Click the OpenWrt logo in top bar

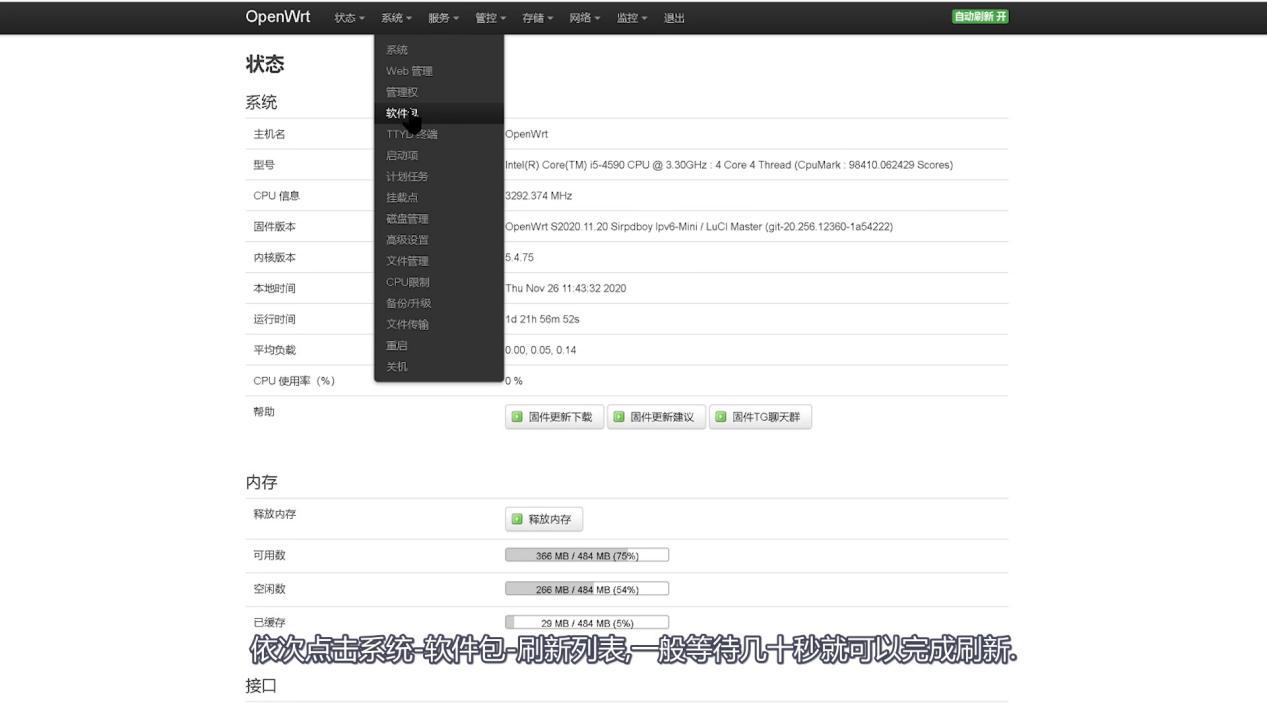coord(277,17)
